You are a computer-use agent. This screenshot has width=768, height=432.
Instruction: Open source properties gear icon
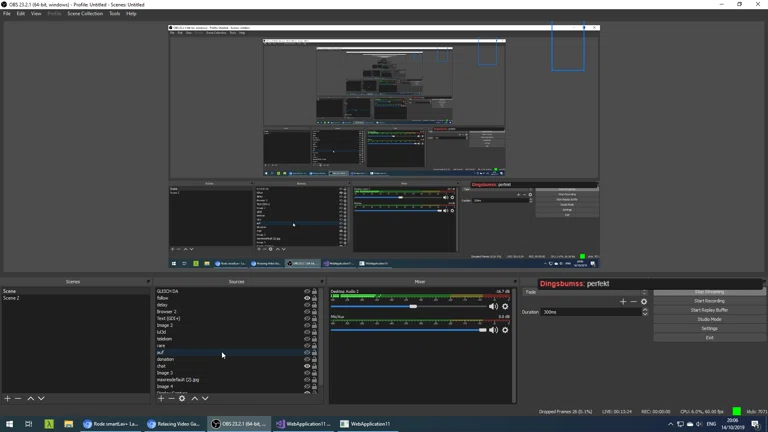coord(182,399)
